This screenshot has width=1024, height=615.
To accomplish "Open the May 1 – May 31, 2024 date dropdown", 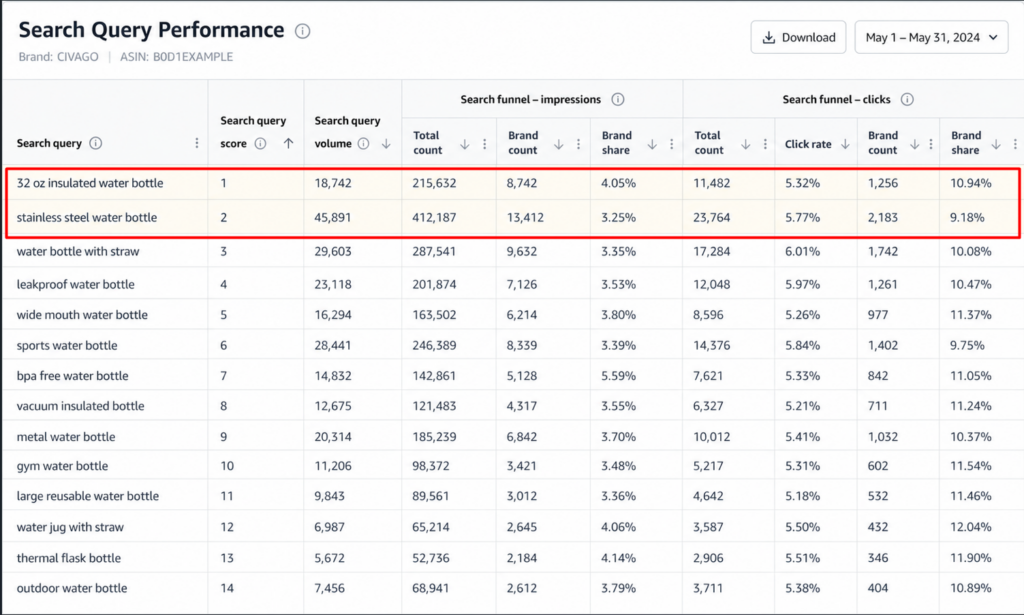I will pyautogui.click(x=931, y=37).
